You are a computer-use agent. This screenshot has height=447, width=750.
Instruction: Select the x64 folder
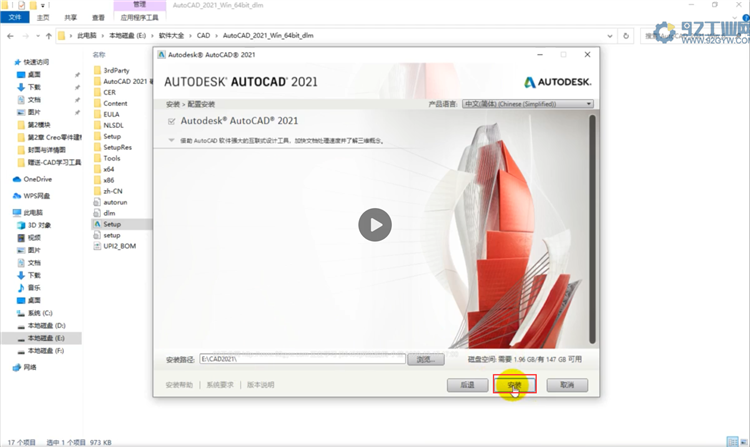[x=109, y=169]
